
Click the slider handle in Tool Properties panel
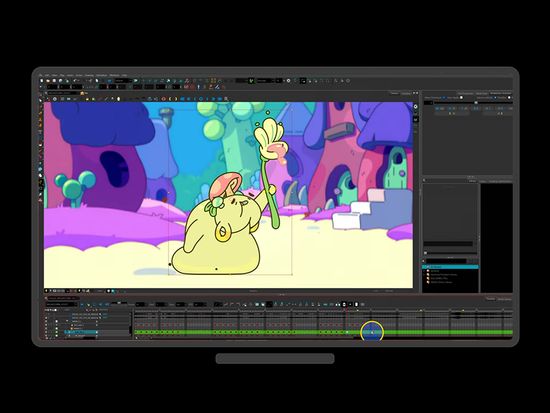click(476, 102)
